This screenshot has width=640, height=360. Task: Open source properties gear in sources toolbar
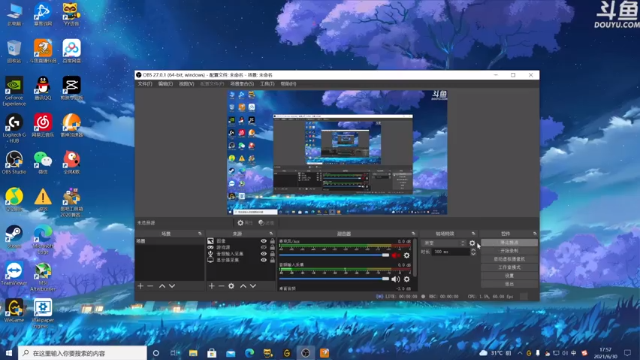click(x=231, y=286)
